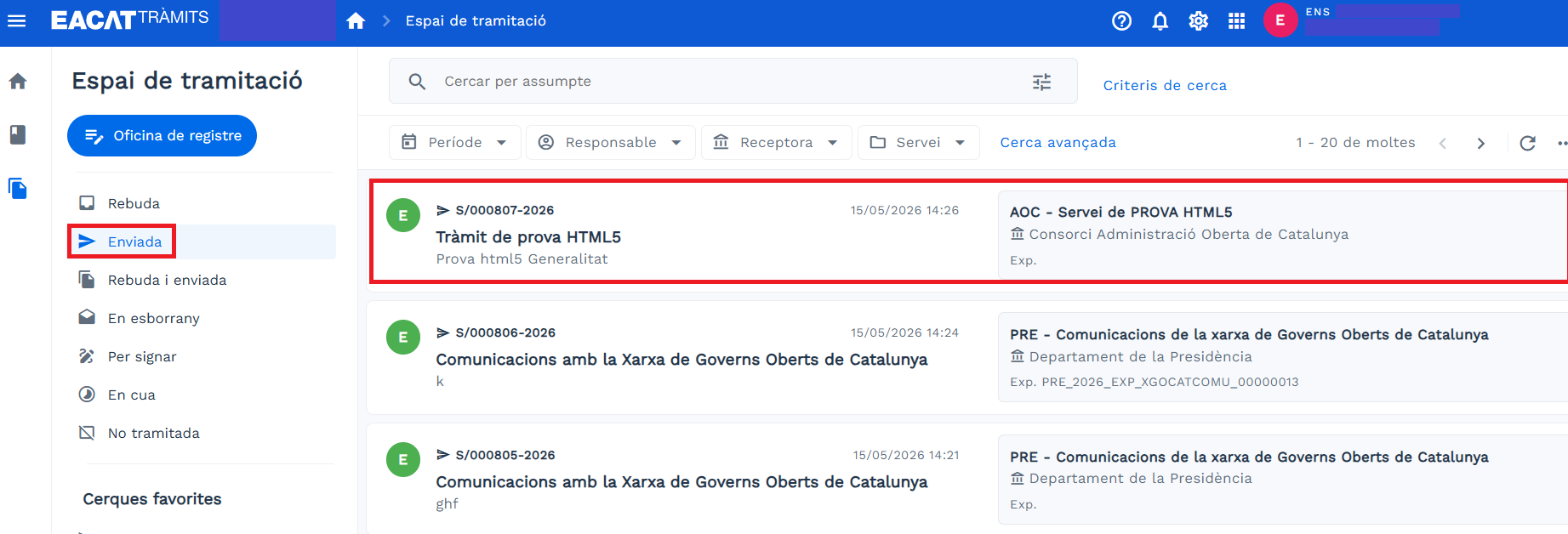Click Cerques favorites heading

[x=152, y=499]
